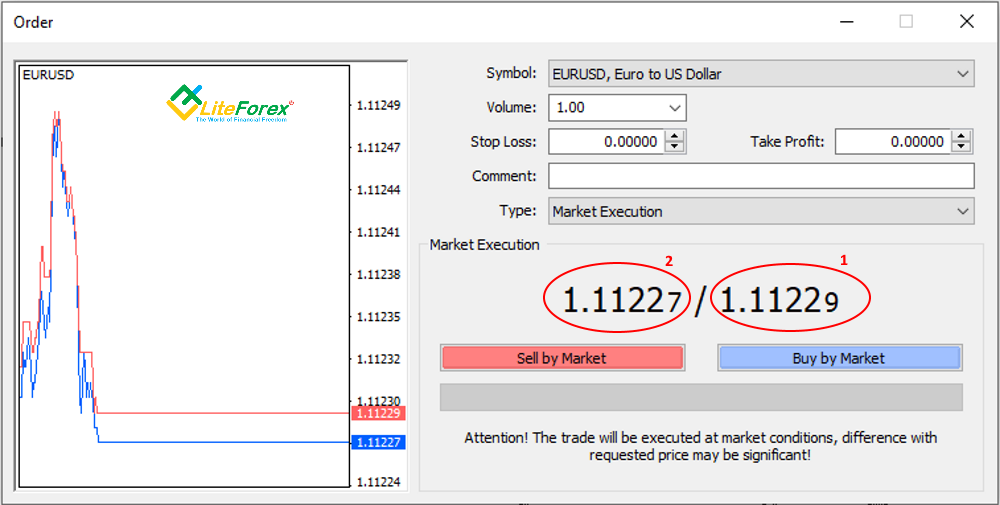The image size is (1000, 505).
Task: Click the Take Profit label
Action: tap(788, 142)
